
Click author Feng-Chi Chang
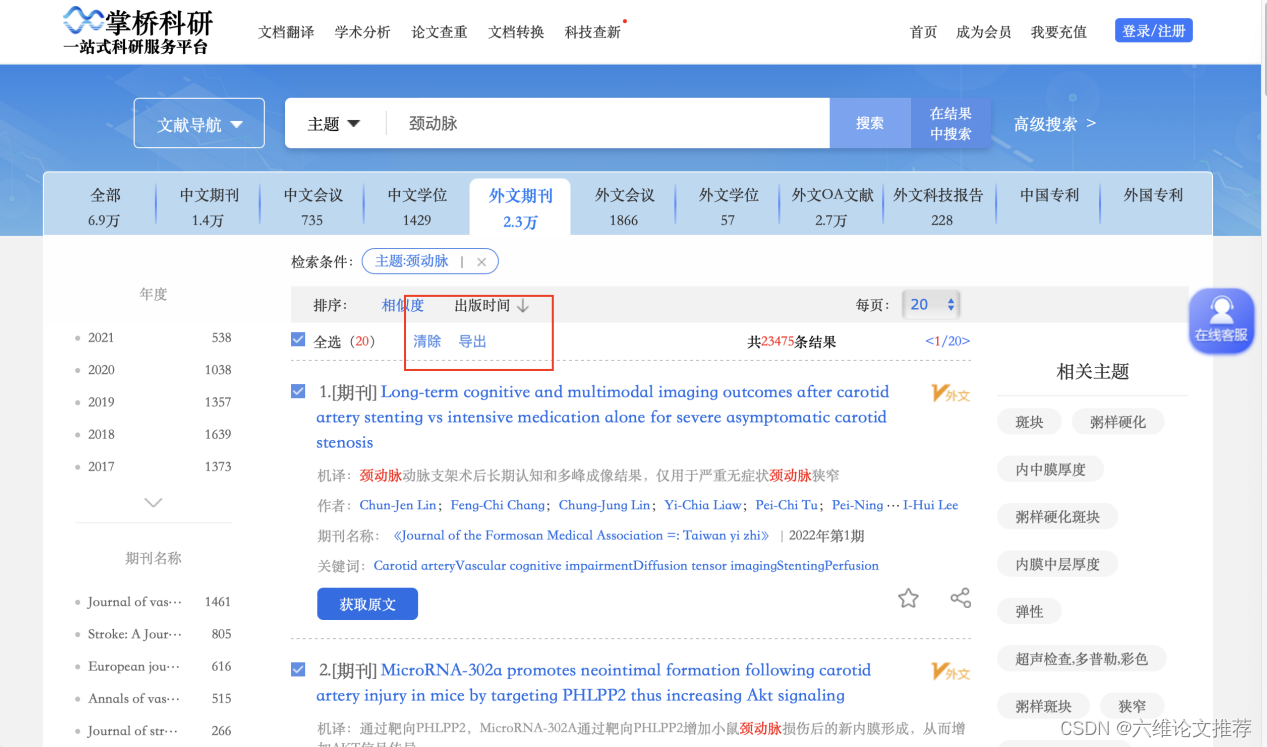(498, 505)
